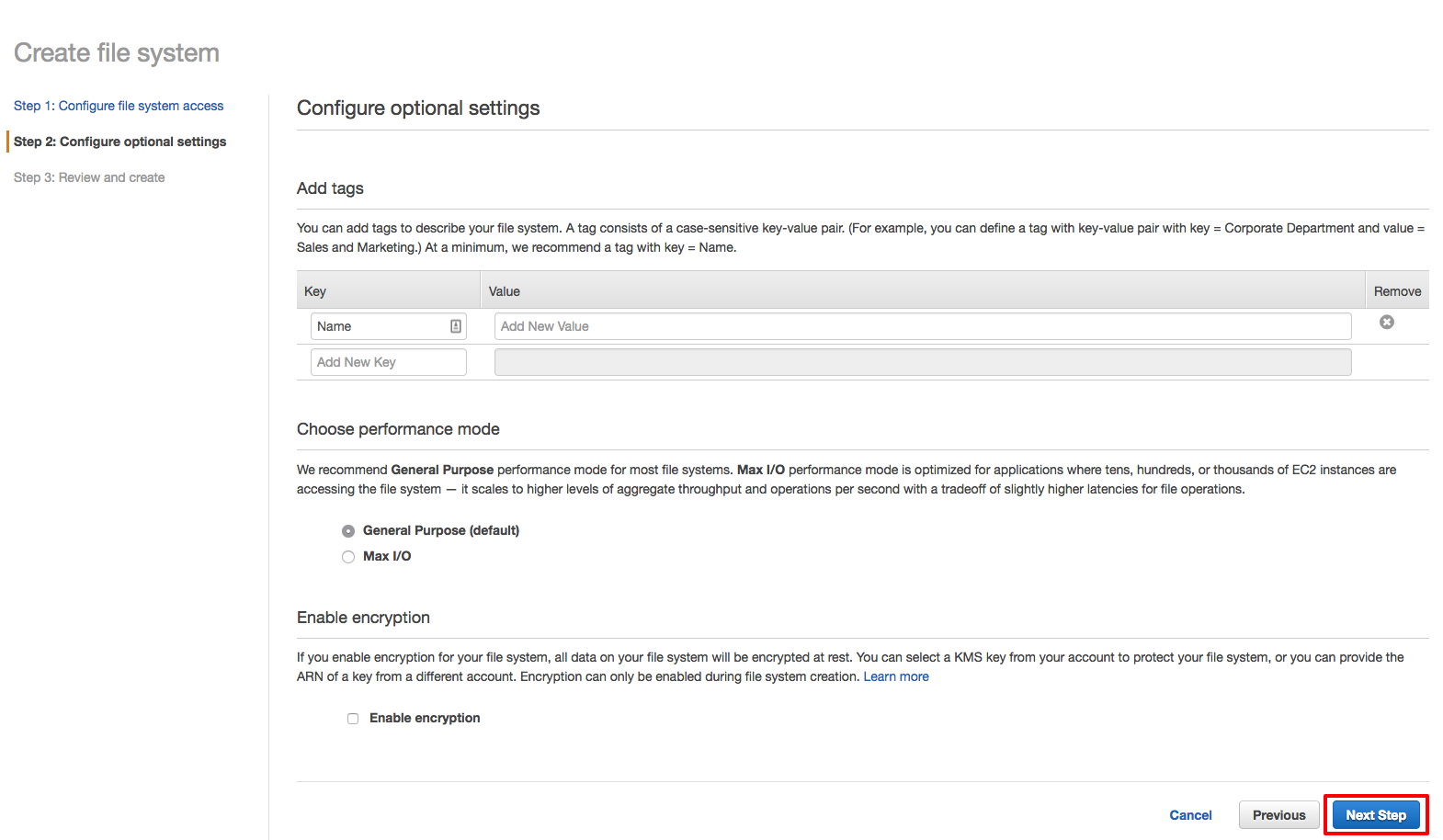Remove the Name tag row
This screenshot has width=1443, height=840.
click(1386, 323)
